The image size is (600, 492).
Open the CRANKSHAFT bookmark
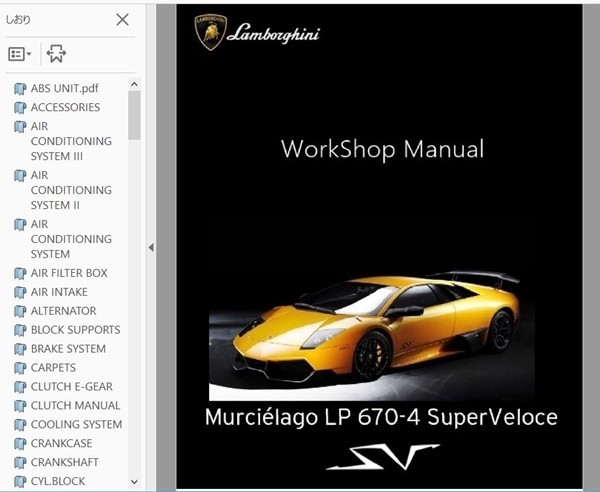coord(65,462)
